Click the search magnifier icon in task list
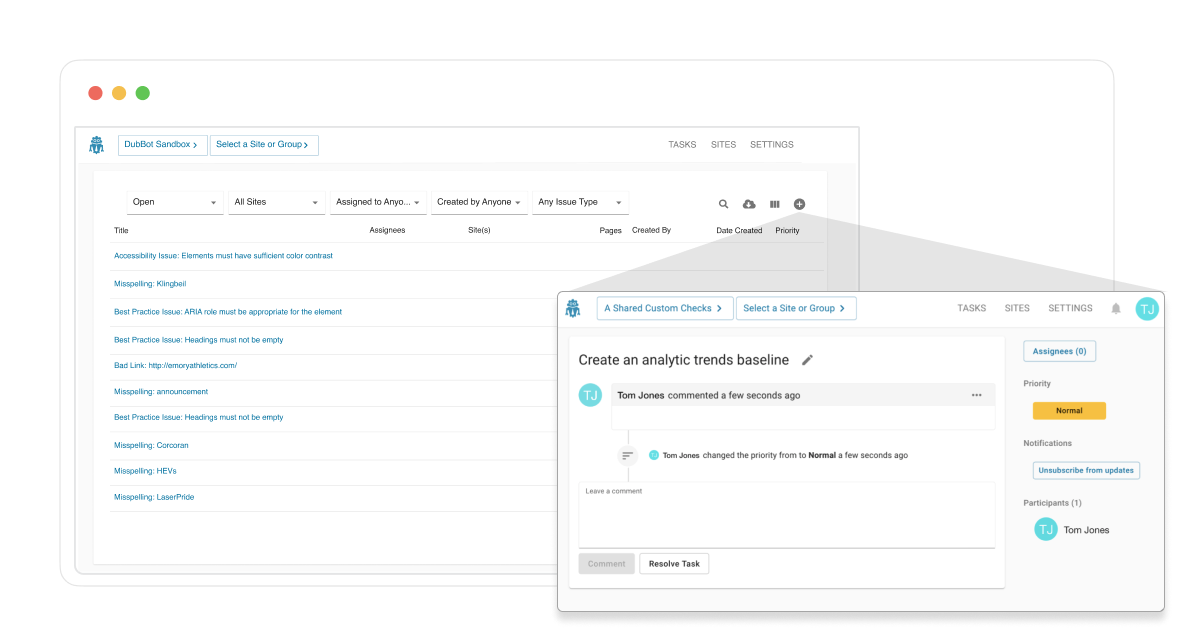The width and height of the screenshot is (1200, 640). 723,204
